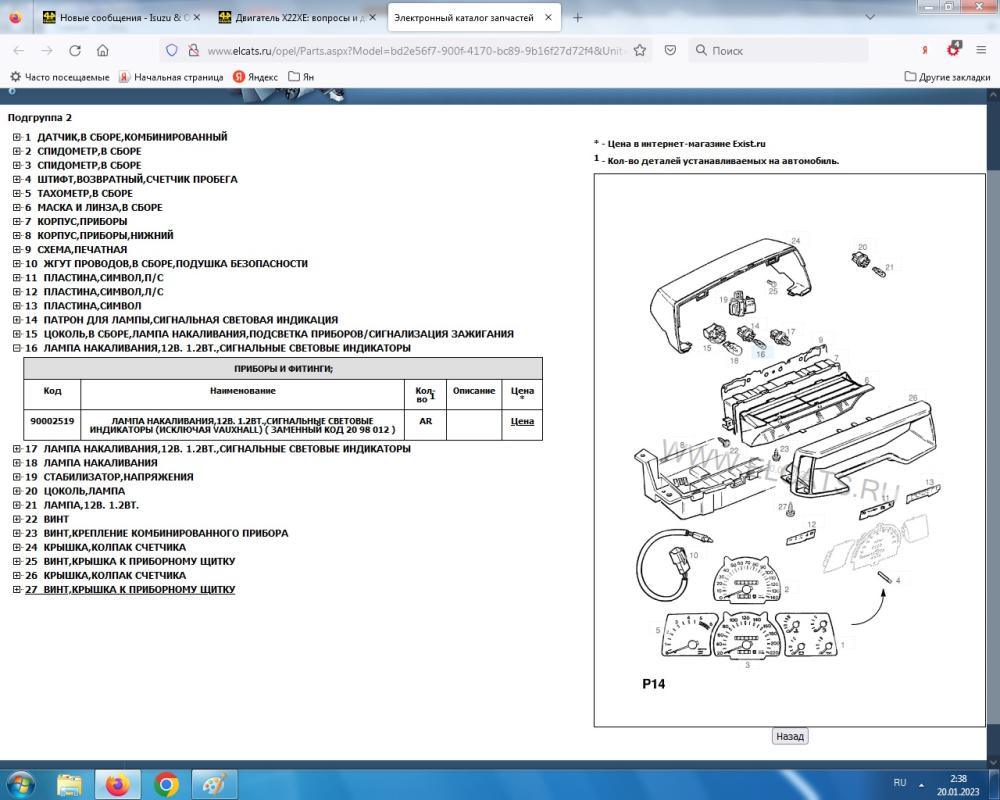Viewport: 1000px width, 800px height.
Task: Open the Начальная страница bookmark
Action: tap(171, 77)
